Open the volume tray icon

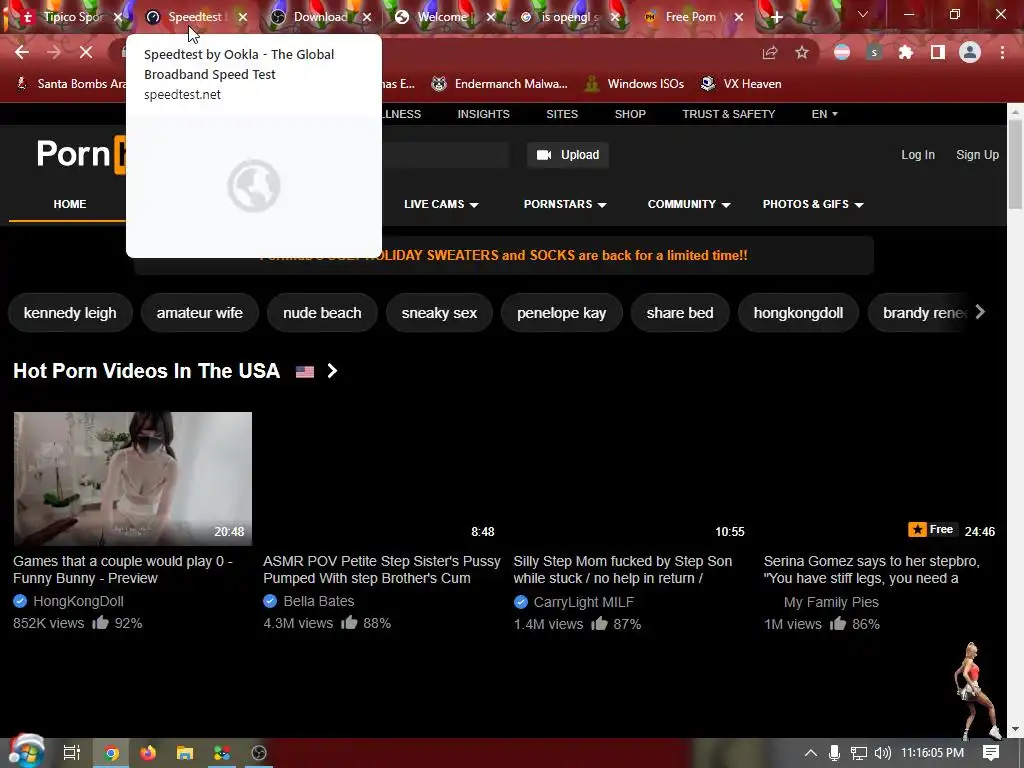click(x=882, y=753)
